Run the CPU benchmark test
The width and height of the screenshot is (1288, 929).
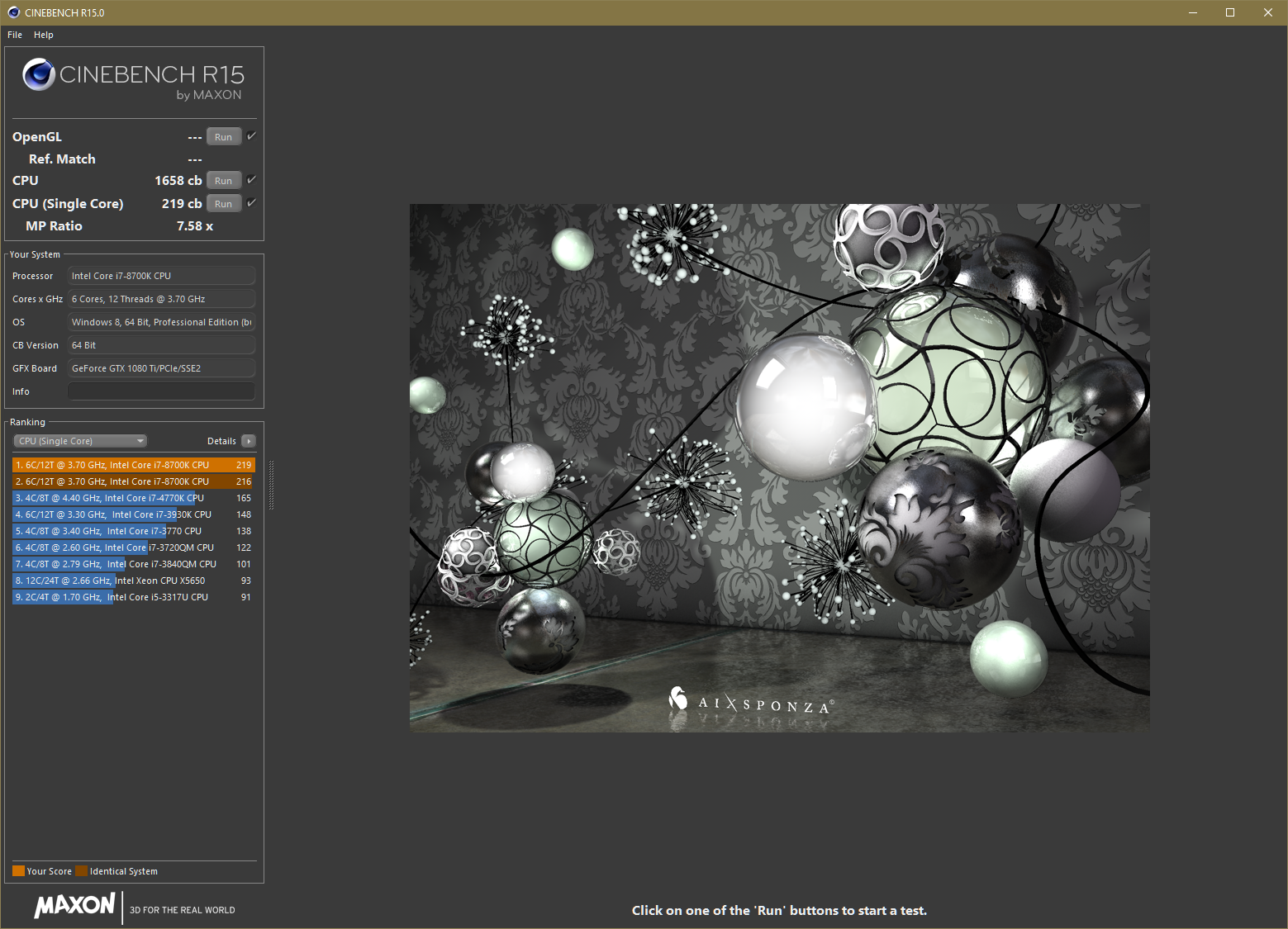click(x=224, y=181)
